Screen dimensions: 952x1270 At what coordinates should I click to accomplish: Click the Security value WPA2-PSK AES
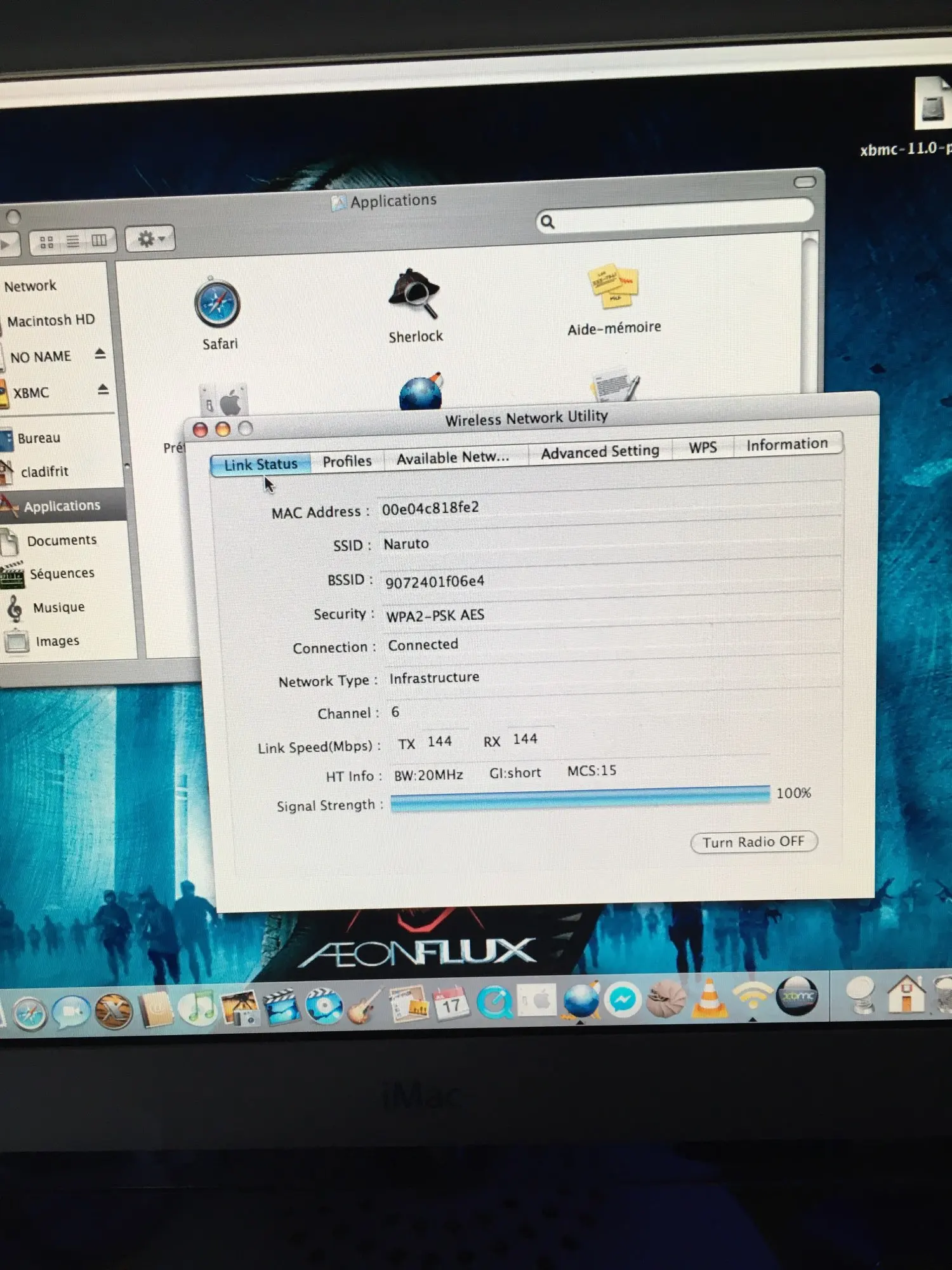pyautogui.click(x=435, y=615)
